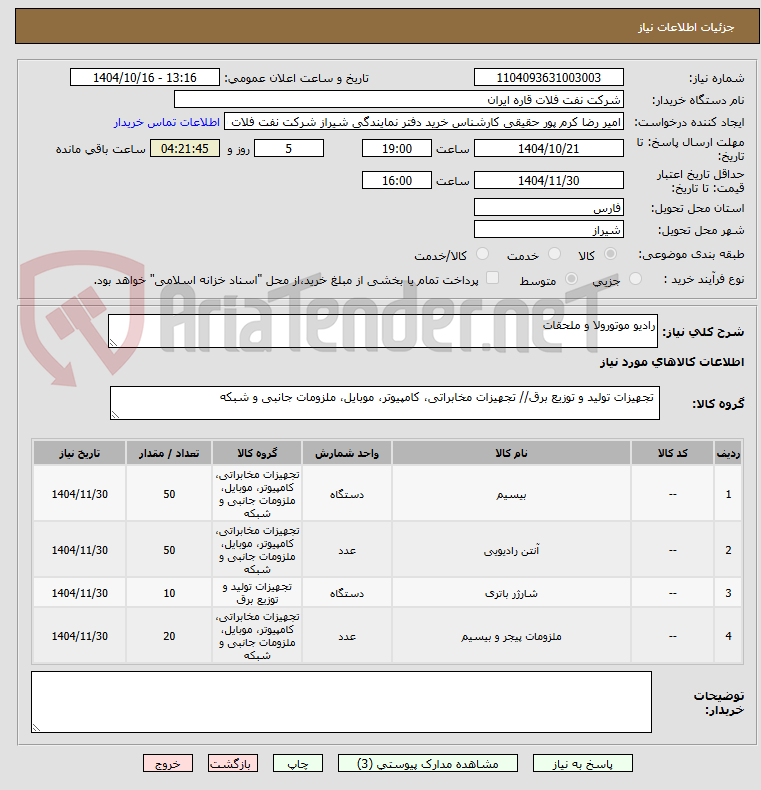This screenshot has height=790, width=761.
Task: Click need date 1404/11/30 in شارژر باتری row
Action: tap(80, 593)
